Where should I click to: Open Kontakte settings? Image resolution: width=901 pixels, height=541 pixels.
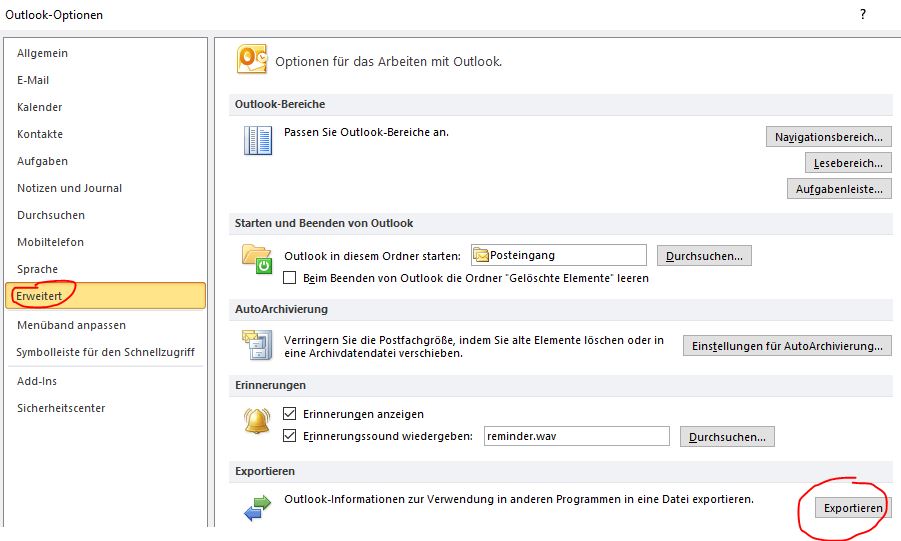[40, 134]
